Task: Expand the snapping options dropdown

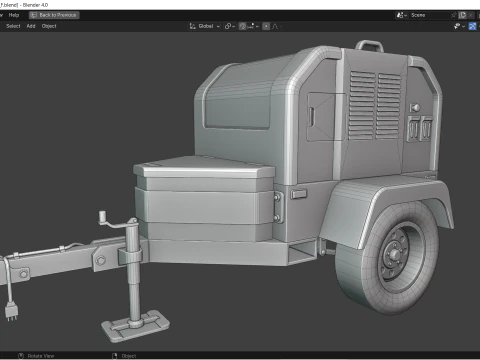Action: click(253, 26)
